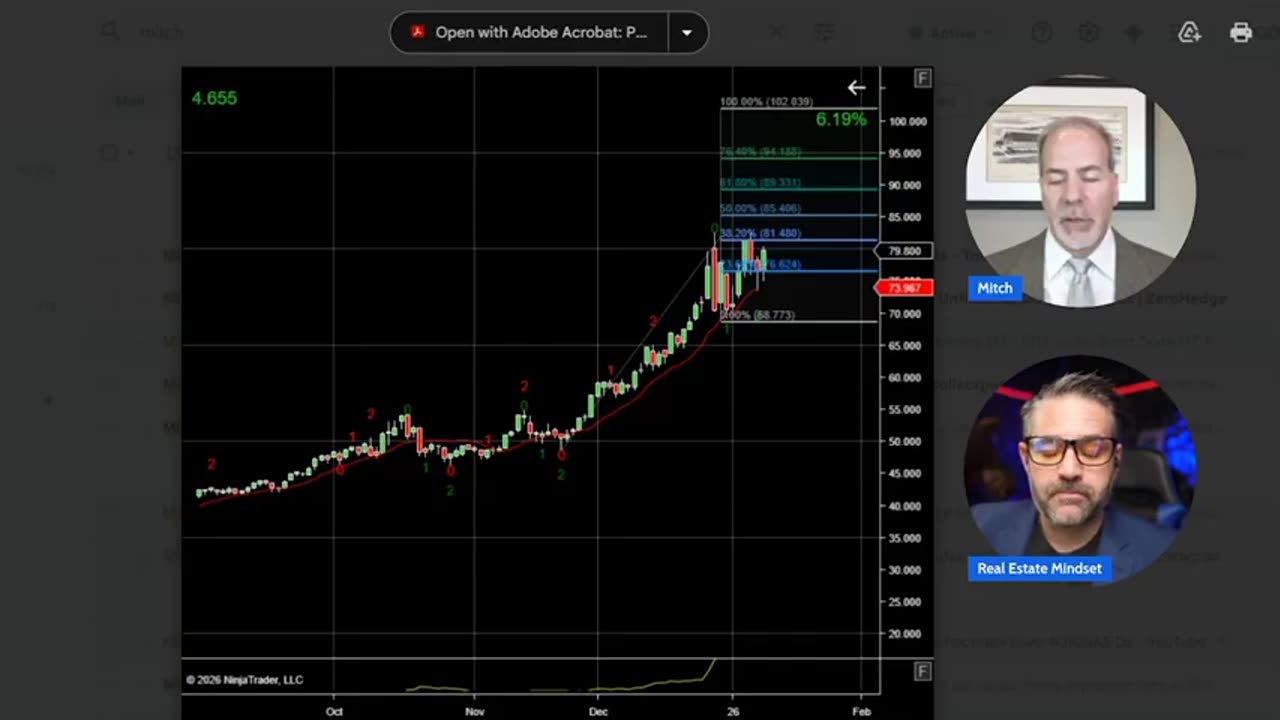Viewport: 1280px width, 720px height.
Task: Click the white back arrow on chart
Action: coord(856,88)
